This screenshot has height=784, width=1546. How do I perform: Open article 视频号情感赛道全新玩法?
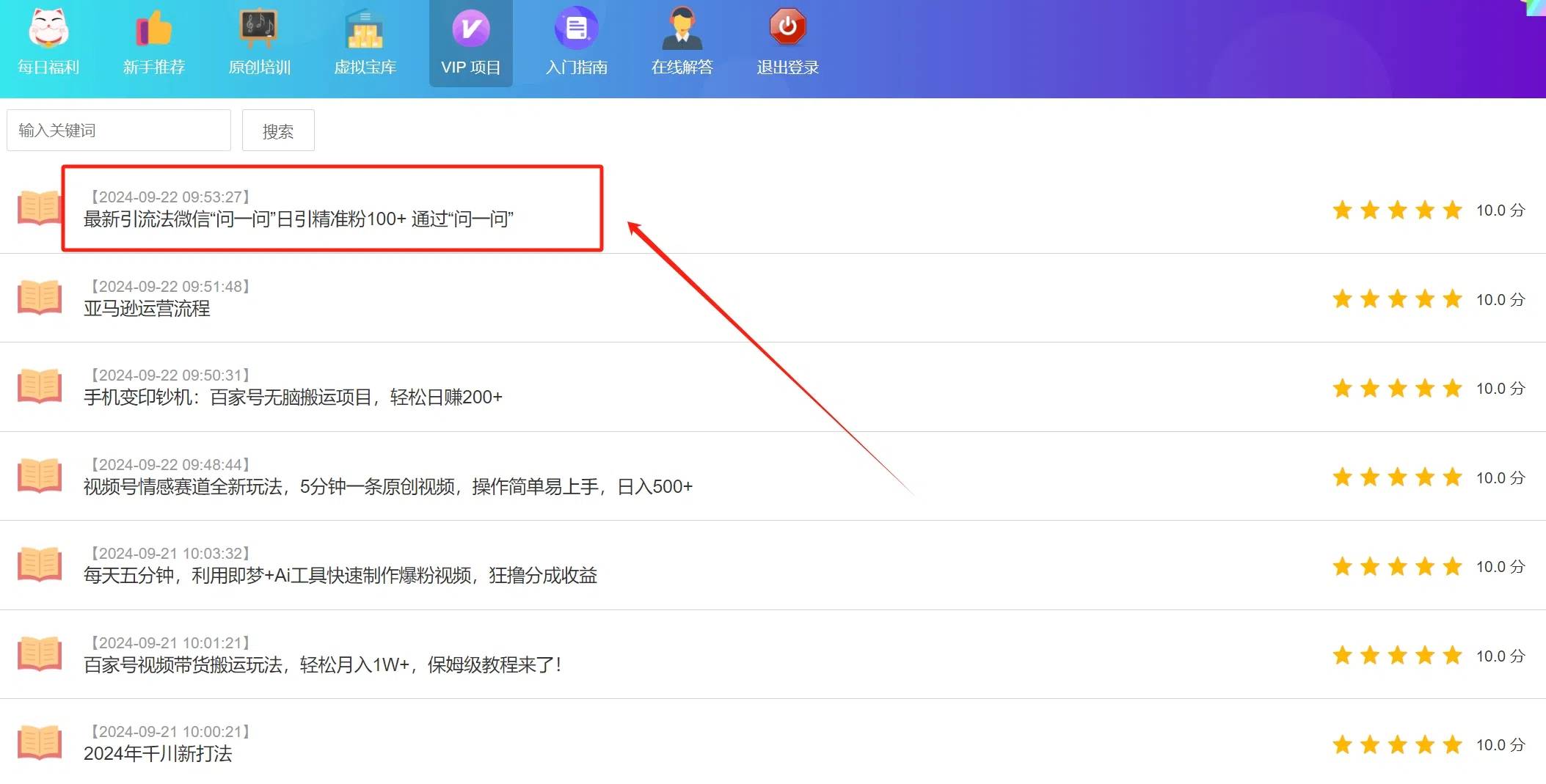tap(388, 486)
